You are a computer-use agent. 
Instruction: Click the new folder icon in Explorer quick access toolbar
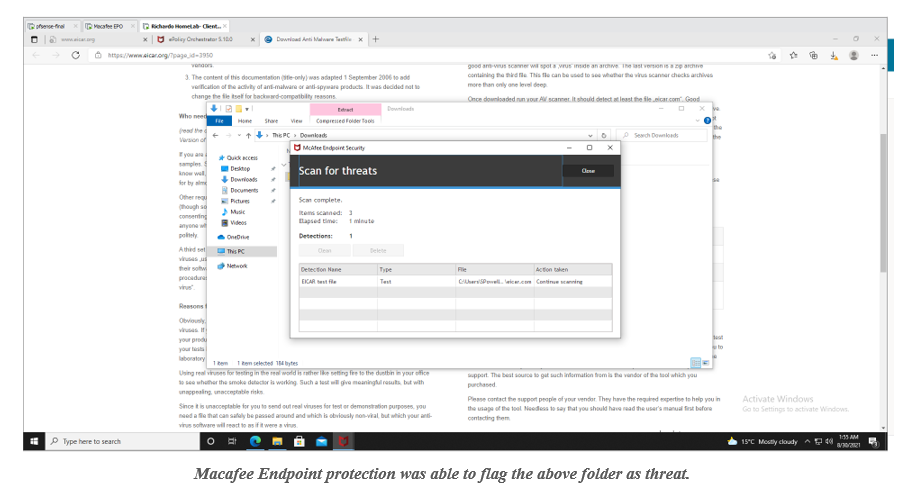(238, 109)
